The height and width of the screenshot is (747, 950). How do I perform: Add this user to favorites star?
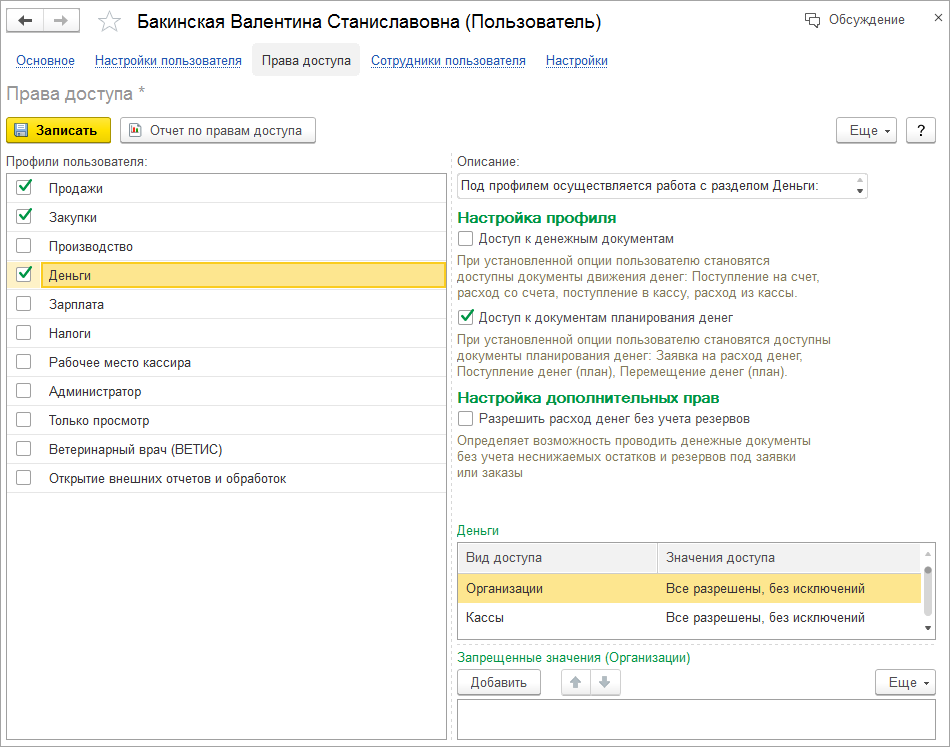[x=109, y=22]
